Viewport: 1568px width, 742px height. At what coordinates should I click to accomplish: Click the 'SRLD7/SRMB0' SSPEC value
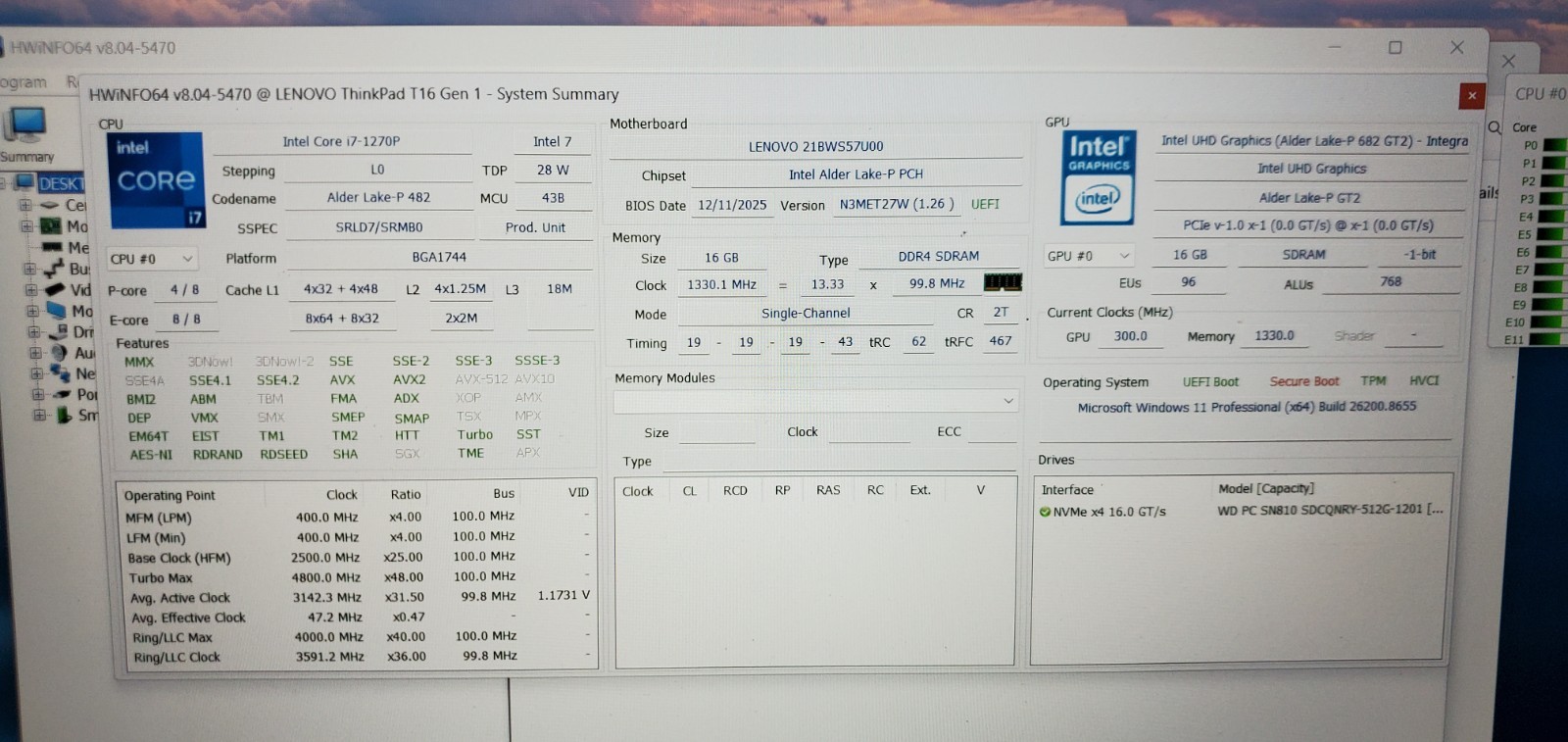pyautogui.click(x=379, y=227)
